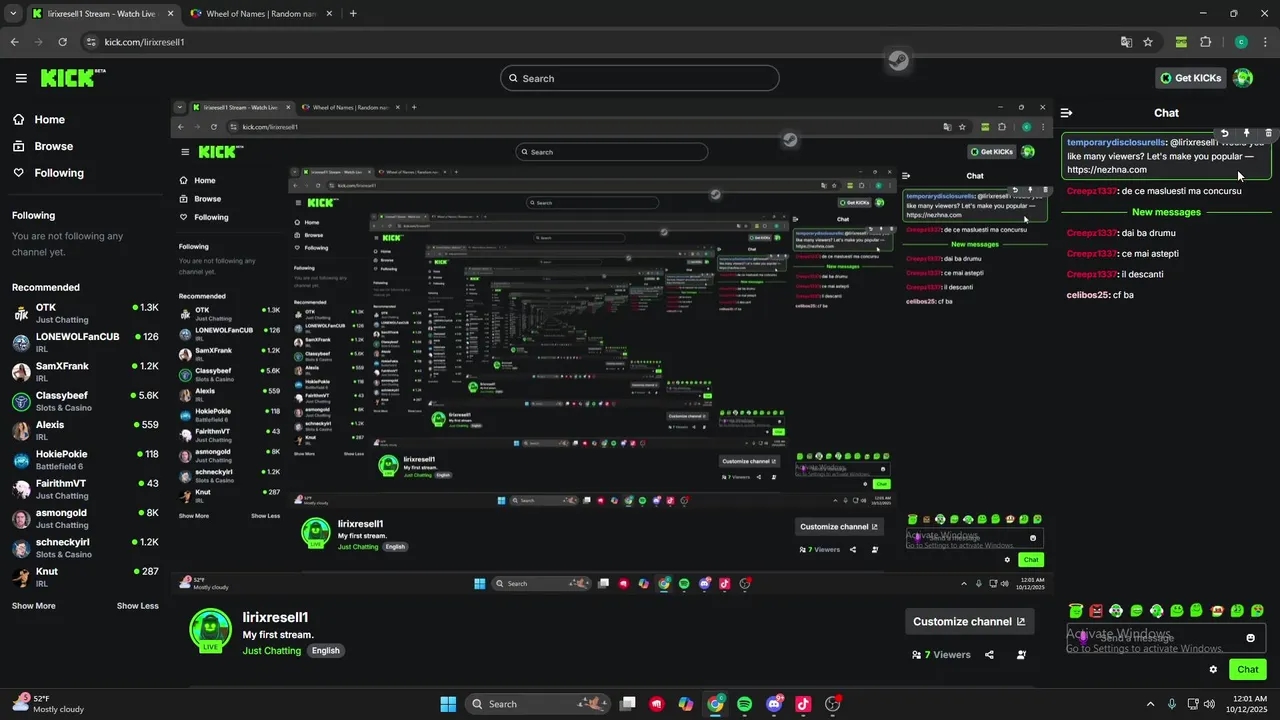Open TikTok from the taskbar
1280x720 pixels.
pyautogui.click(x=803, y=704)
